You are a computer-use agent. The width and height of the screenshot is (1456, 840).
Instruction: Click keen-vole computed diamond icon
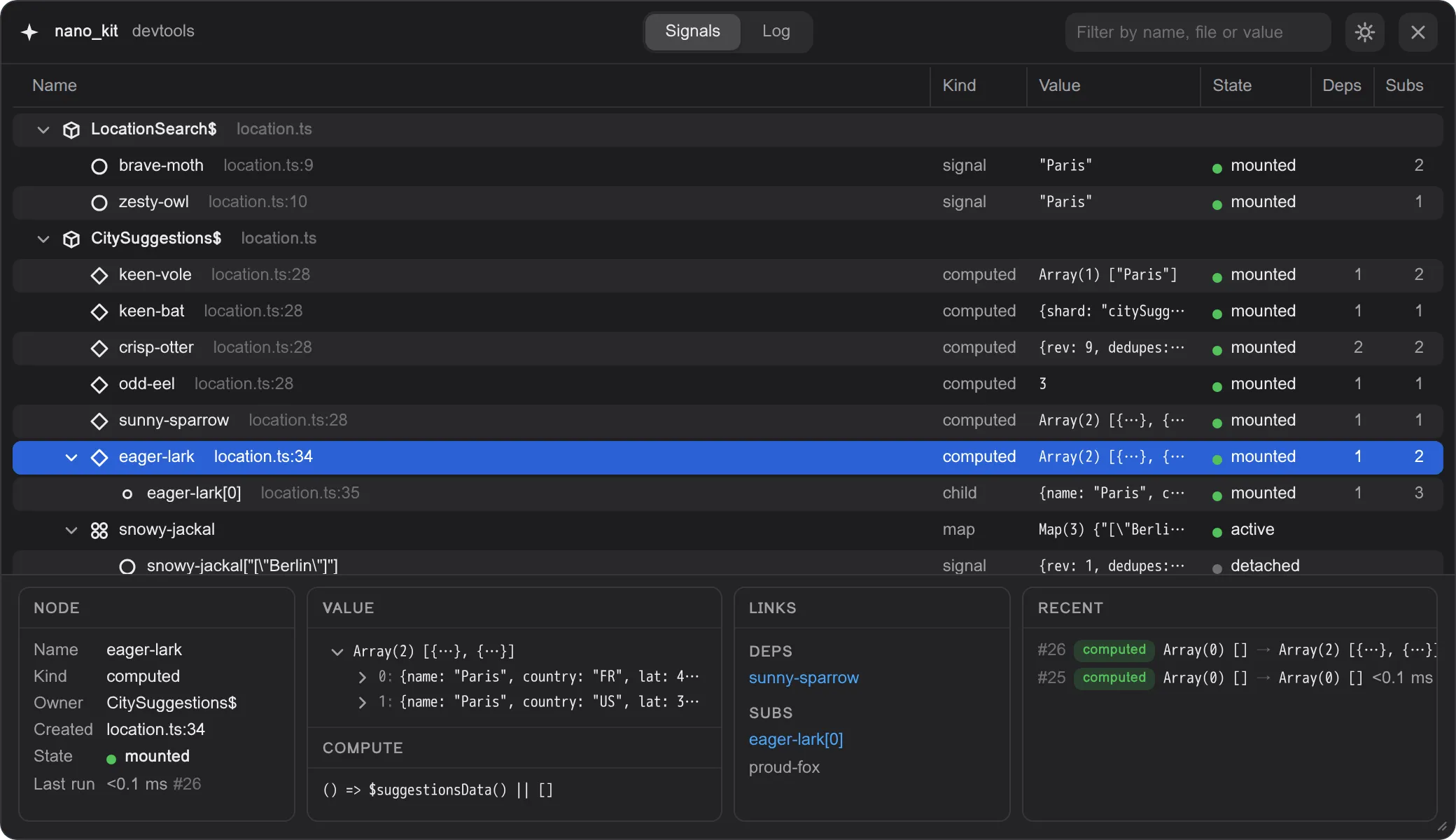99,275
